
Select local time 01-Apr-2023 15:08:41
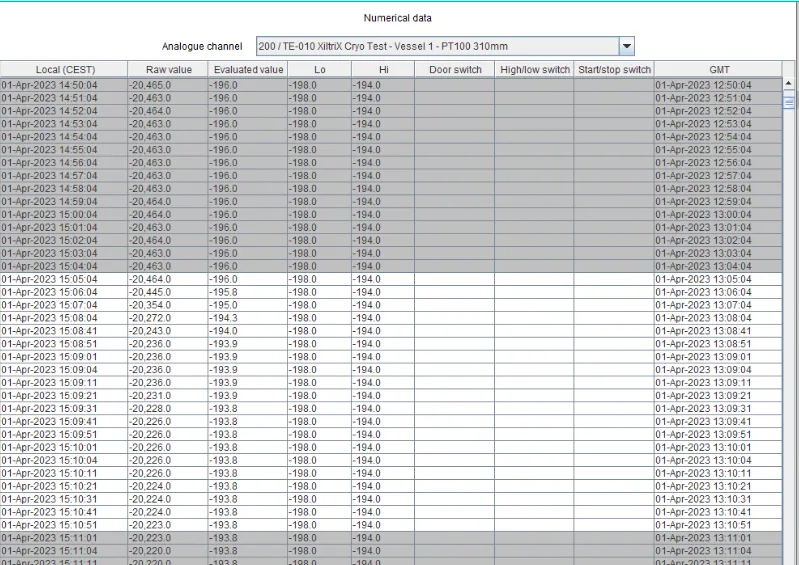(49, 331)
